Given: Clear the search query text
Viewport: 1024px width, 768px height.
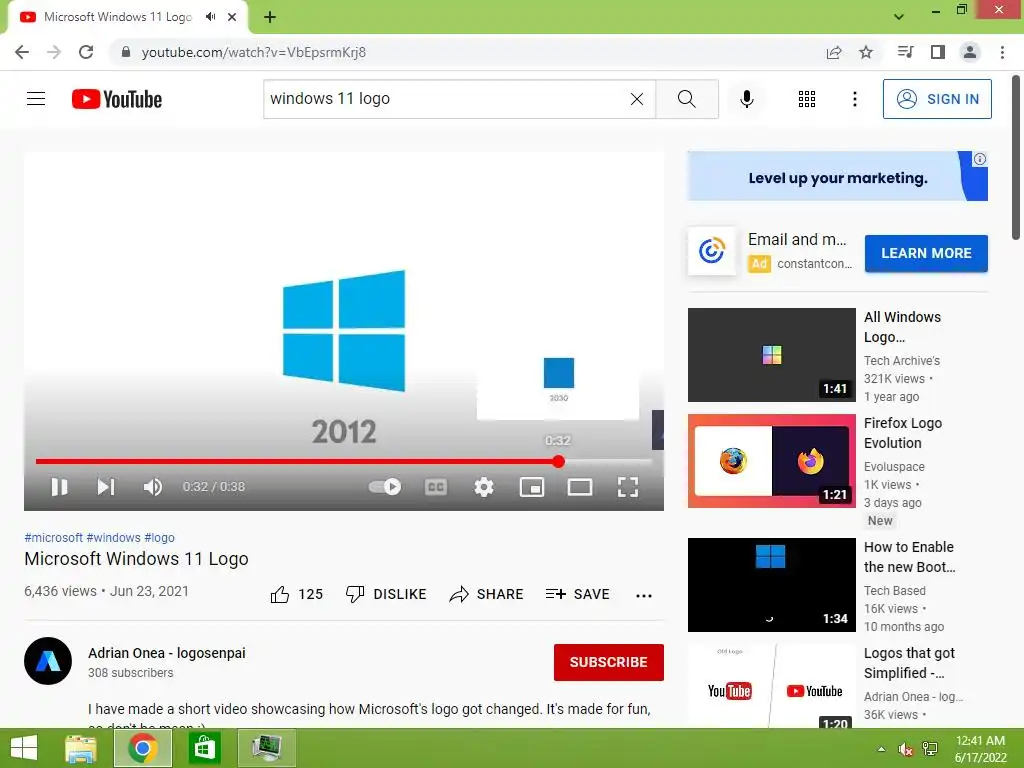Looking at the screenshot, I should coord(637,99).
